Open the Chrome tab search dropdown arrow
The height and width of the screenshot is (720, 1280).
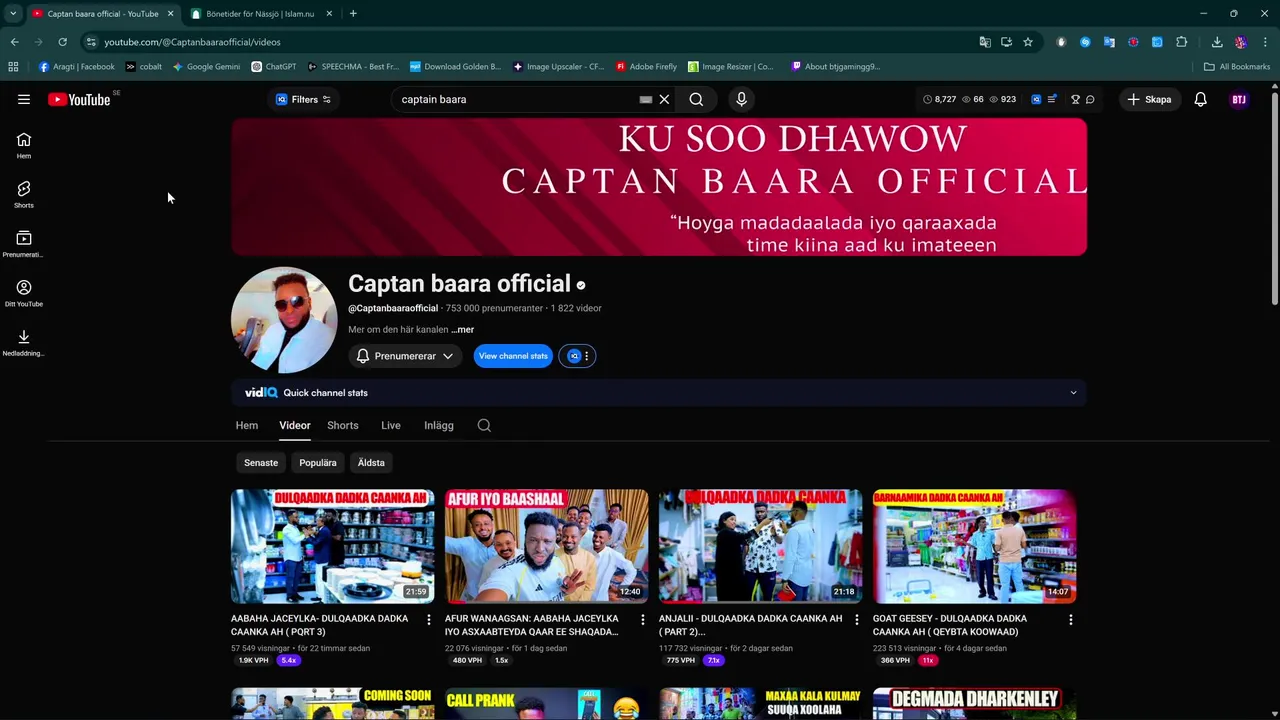pyautogui.click(x=13, y=14)
